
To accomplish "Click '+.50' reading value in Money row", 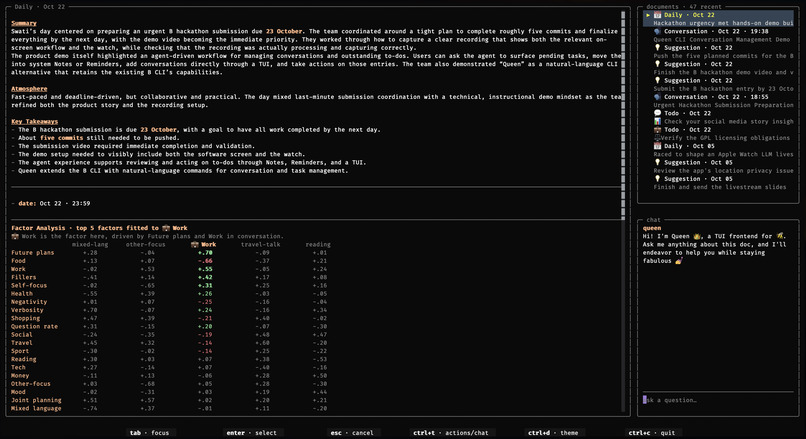I will (x=320, y=376).
